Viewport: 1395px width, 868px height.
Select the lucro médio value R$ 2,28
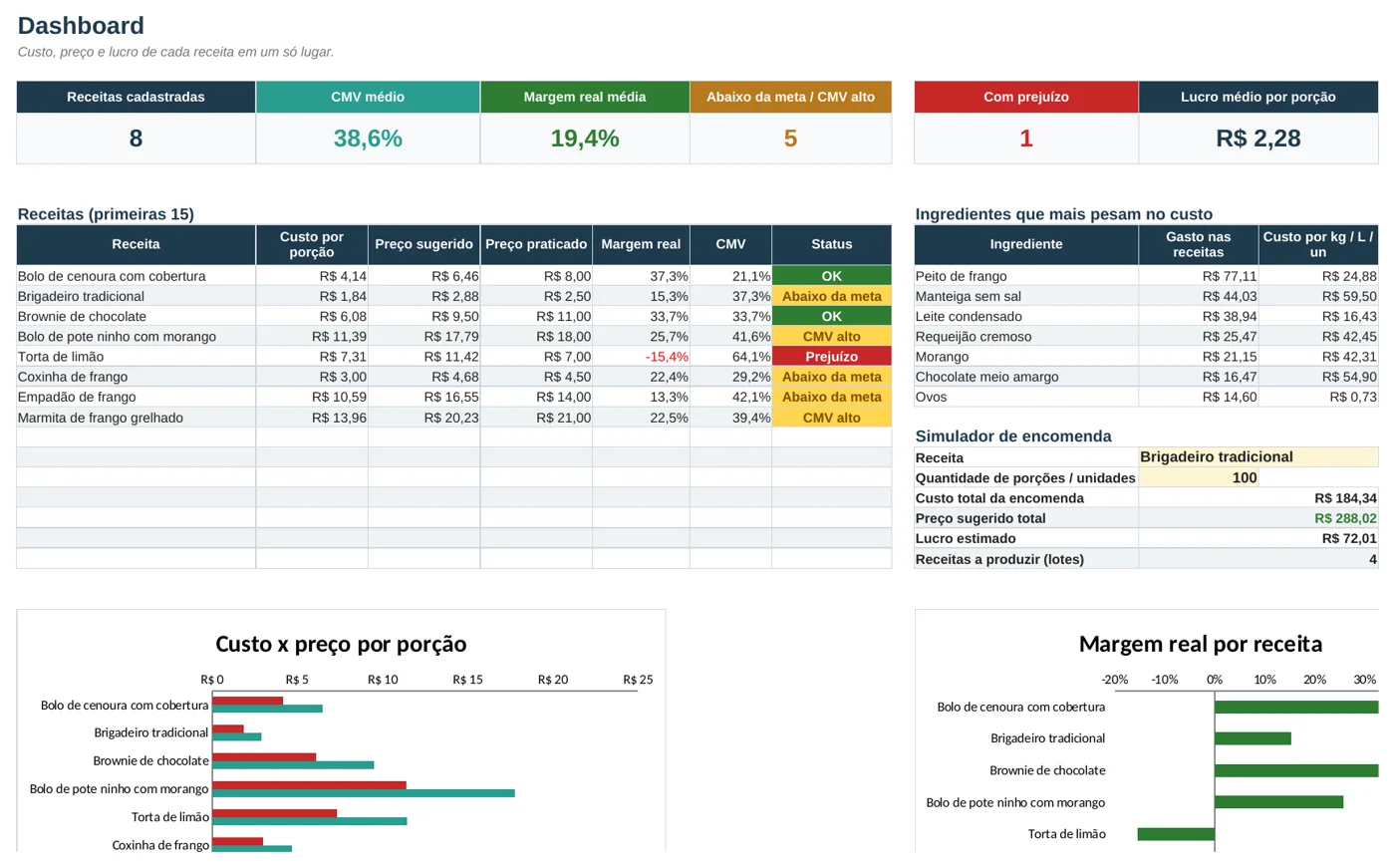pyautogui.click(x=1258, y=139)
